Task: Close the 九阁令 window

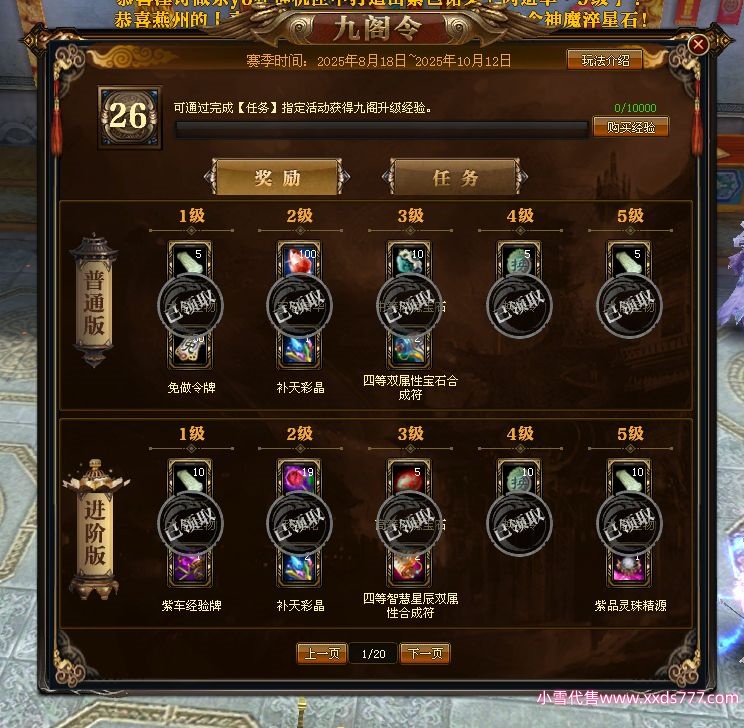Action: [x=698, y=45]
